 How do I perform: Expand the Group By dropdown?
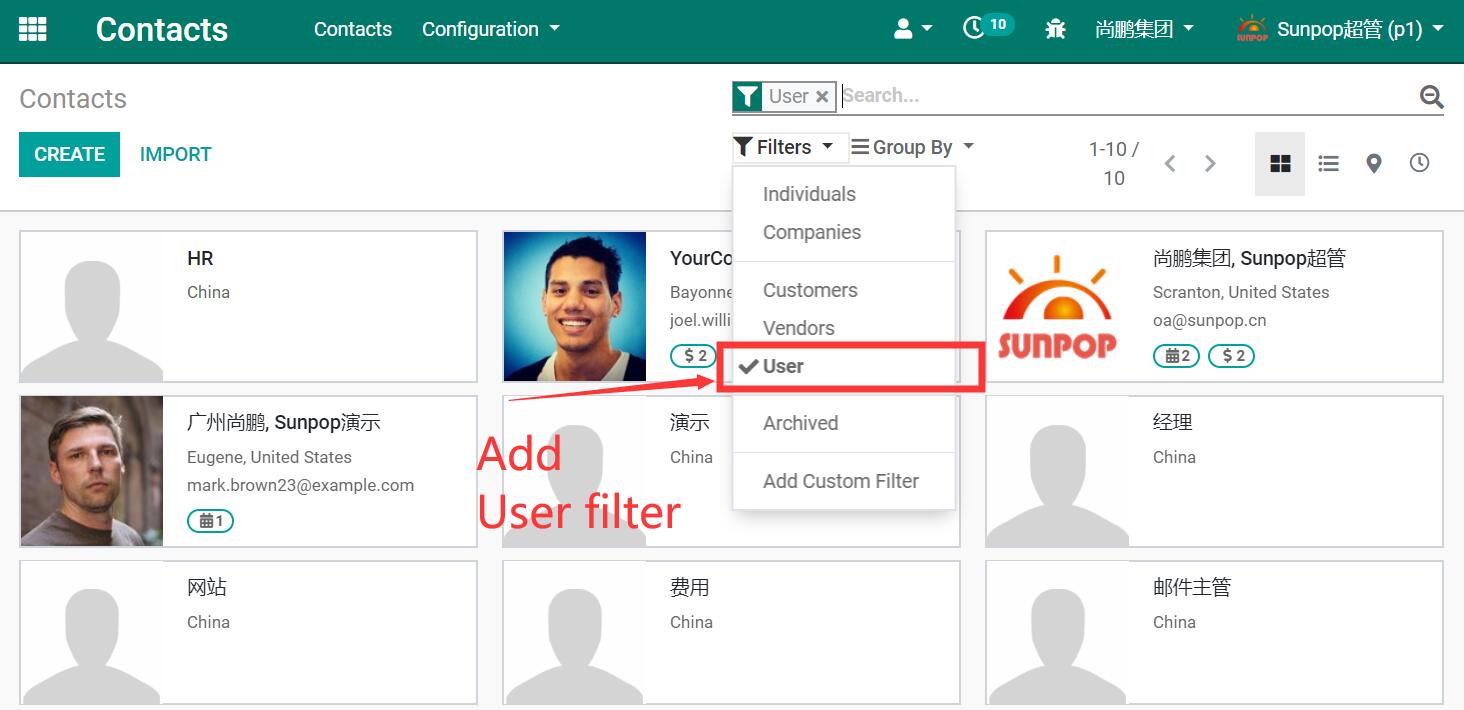point(912,147)
